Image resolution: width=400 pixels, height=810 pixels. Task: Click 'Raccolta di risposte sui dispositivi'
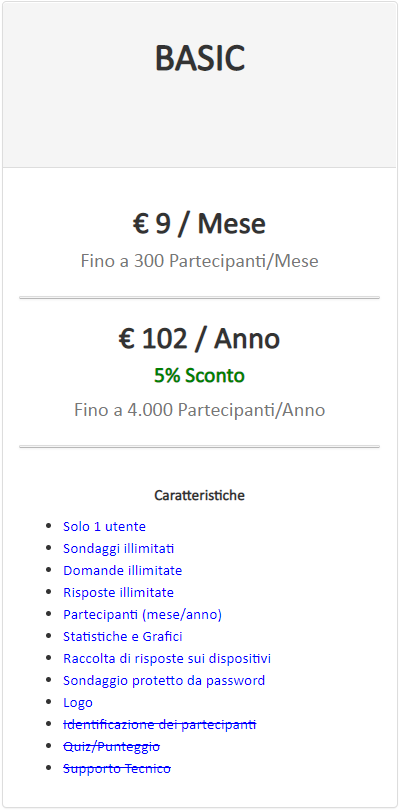pyautogui.click(x=167, y=659)
